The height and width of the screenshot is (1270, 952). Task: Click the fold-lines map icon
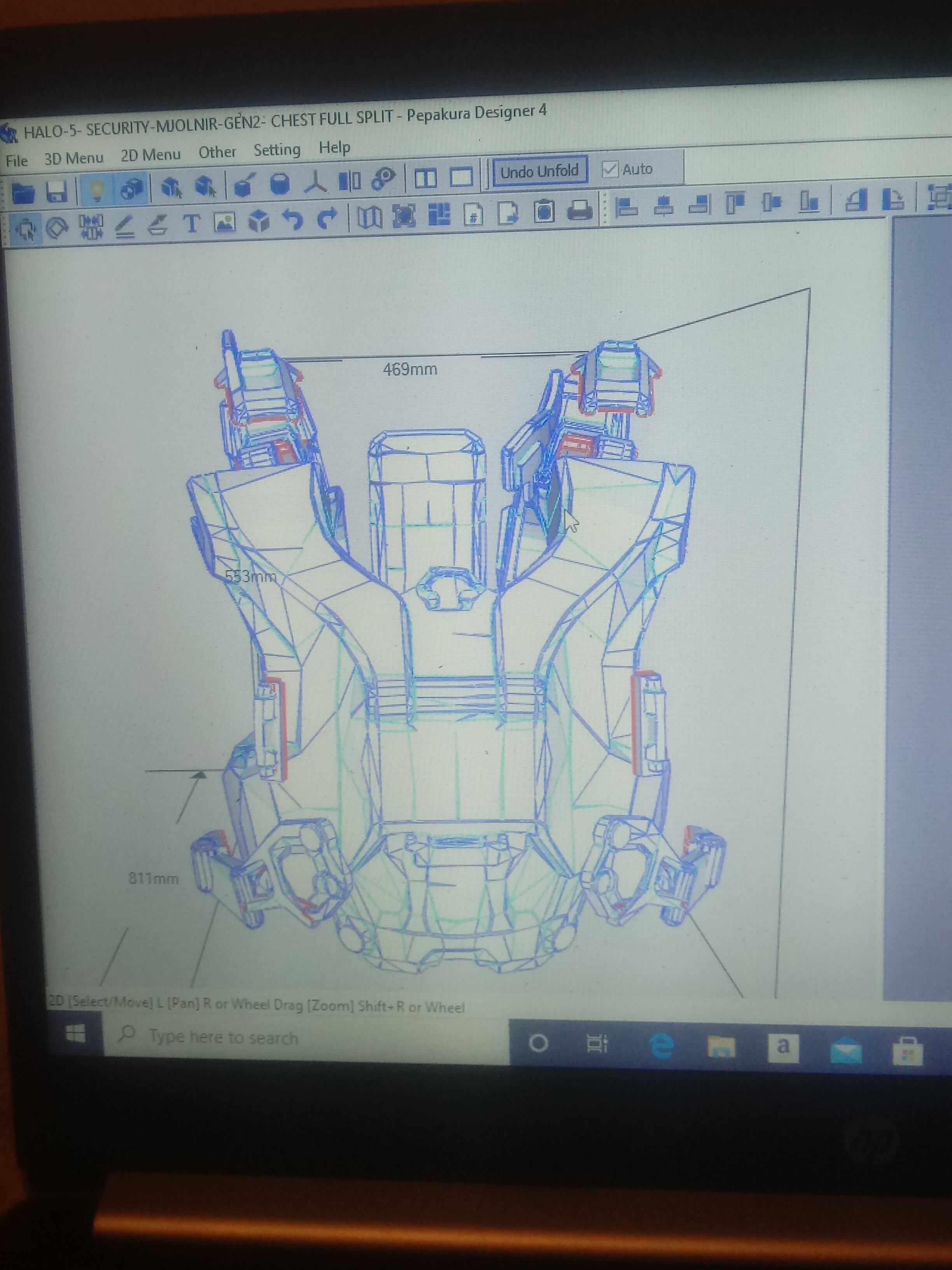click(x=370, y=217)
